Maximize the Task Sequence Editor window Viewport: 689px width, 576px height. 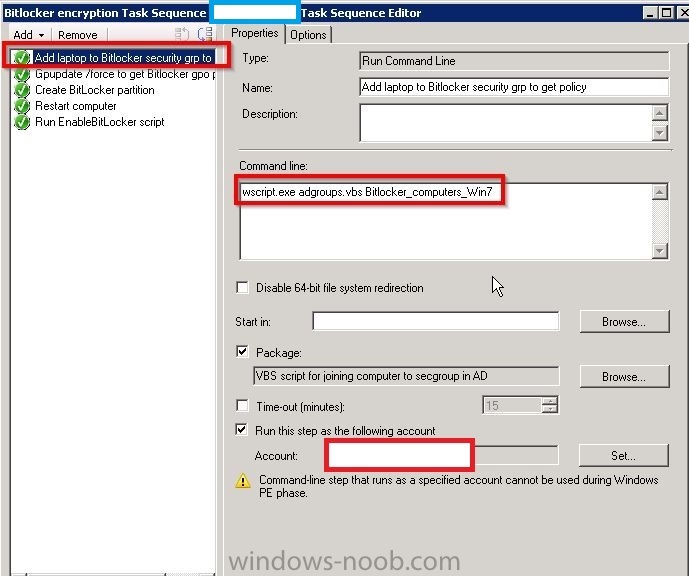click(x=666, y=13)
